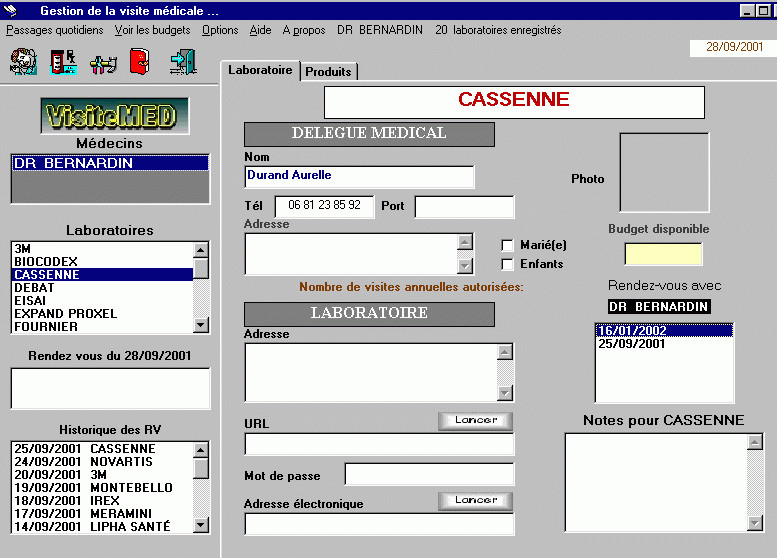
Task: Open the A propos menu
Action: (x=304, y=30)
